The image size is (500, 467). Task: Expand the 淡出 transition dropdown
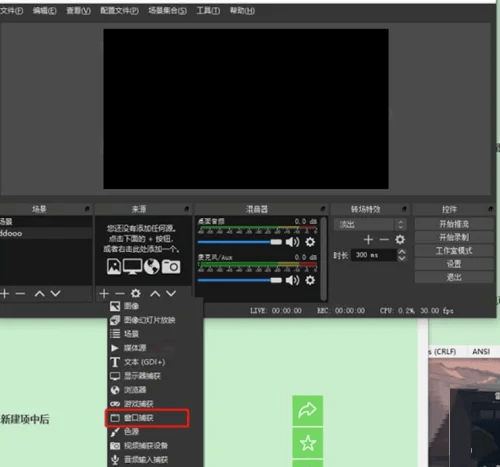[370, 224]
